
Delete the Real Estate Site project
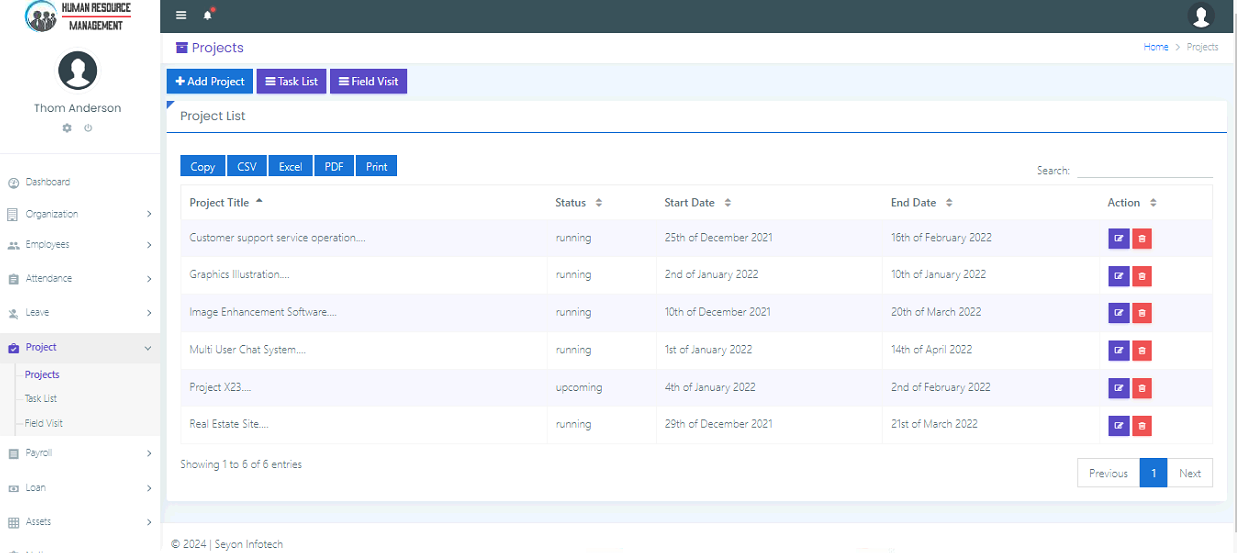1141,426
